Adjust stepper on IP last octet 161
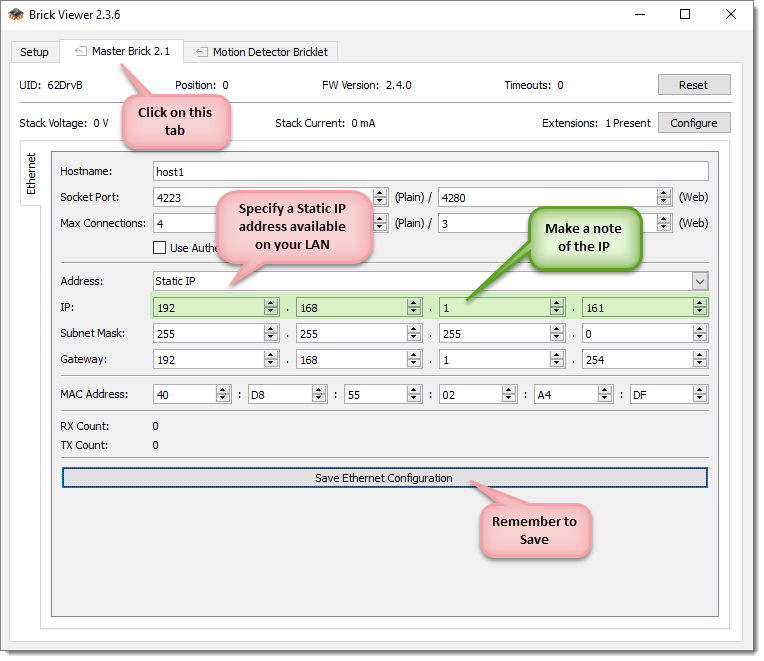This screenshot has height=661, width=764. [x=700, y=307]
